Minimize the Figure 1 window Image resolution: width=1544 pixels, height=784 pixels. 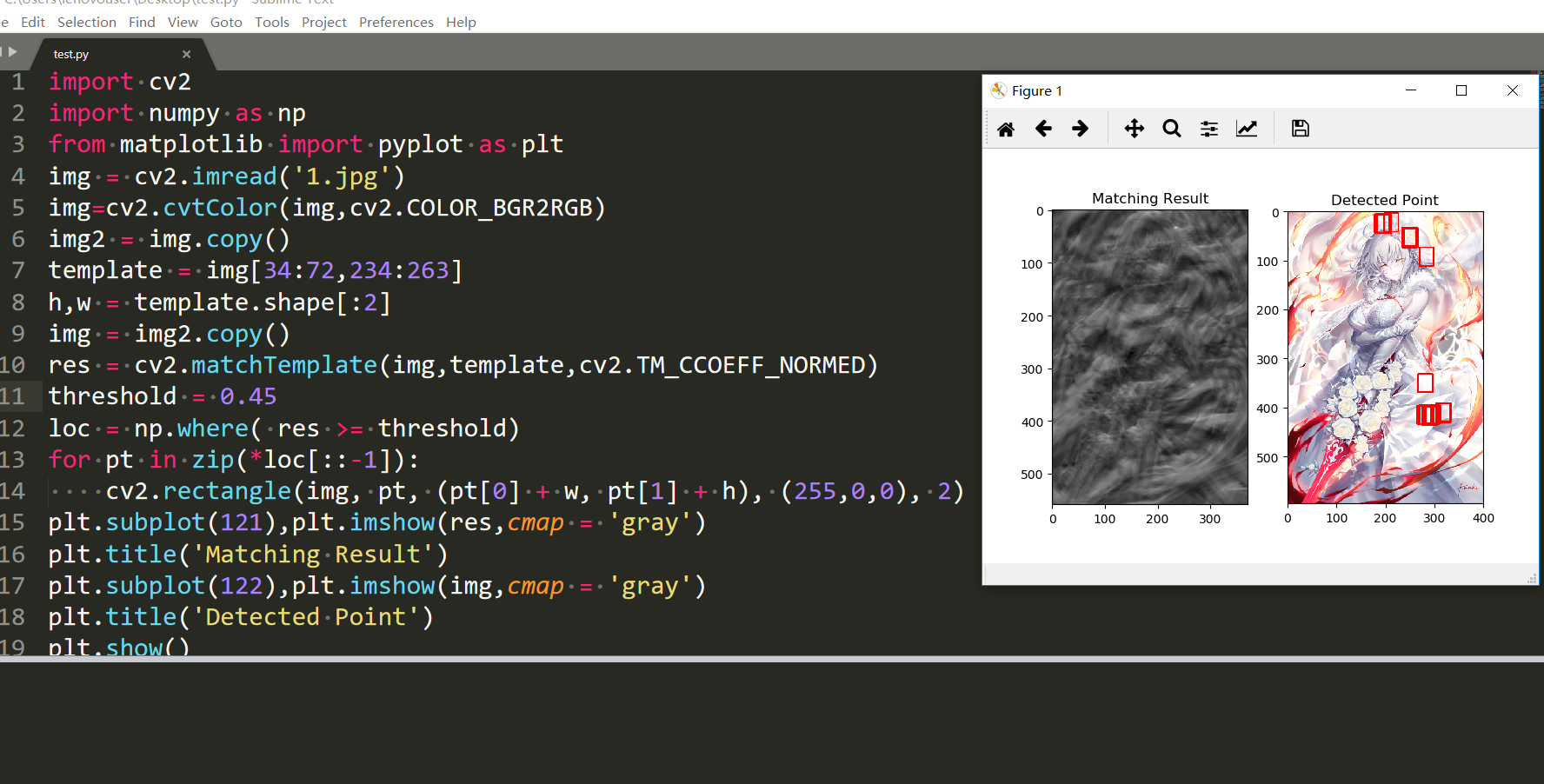(x=1411, y=90)
